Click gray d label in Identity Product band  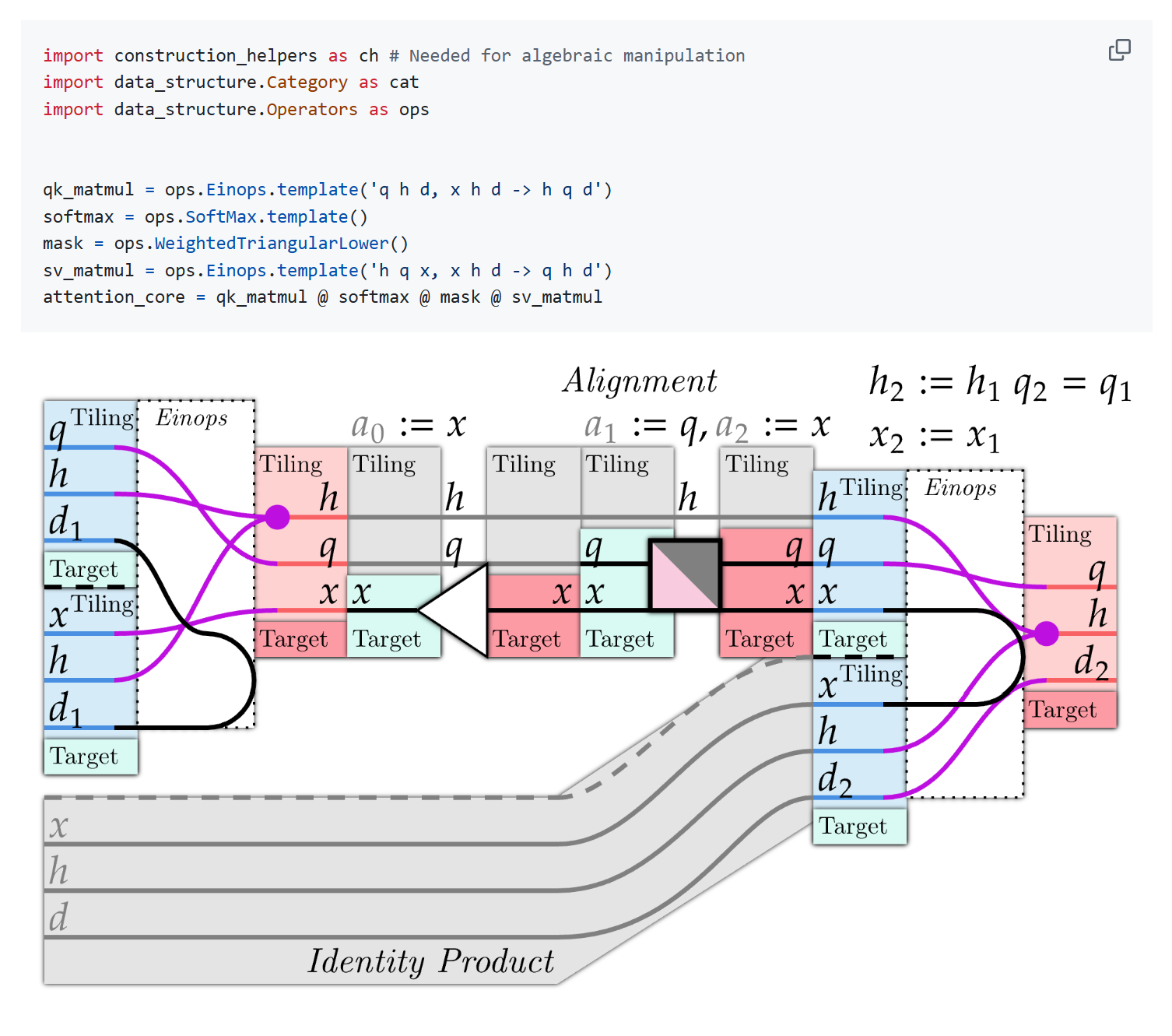(x=59, y=917)
